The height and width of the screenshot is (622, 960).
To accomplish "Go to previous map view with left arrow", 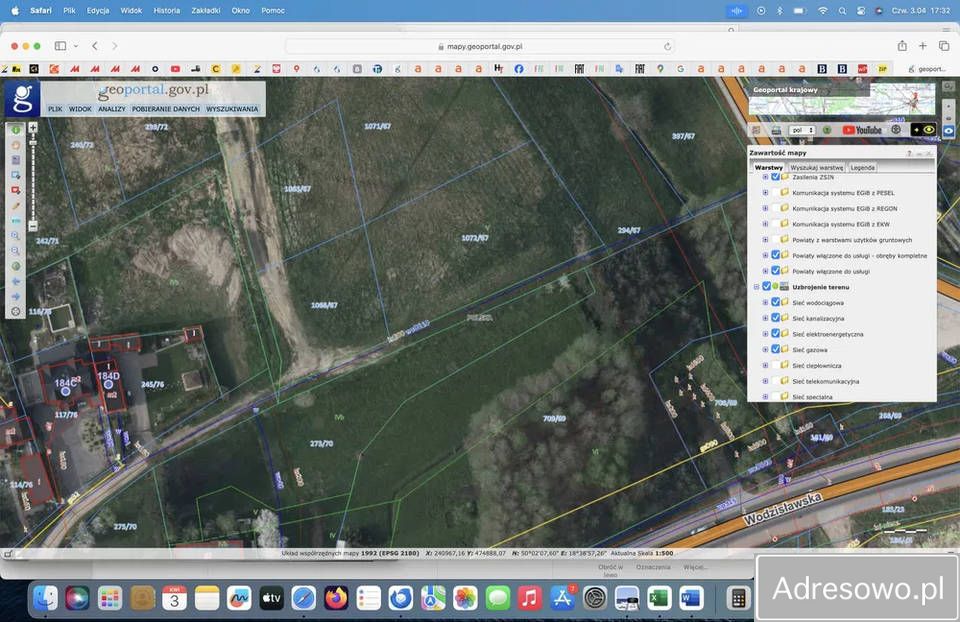I will tap(16, 281).
